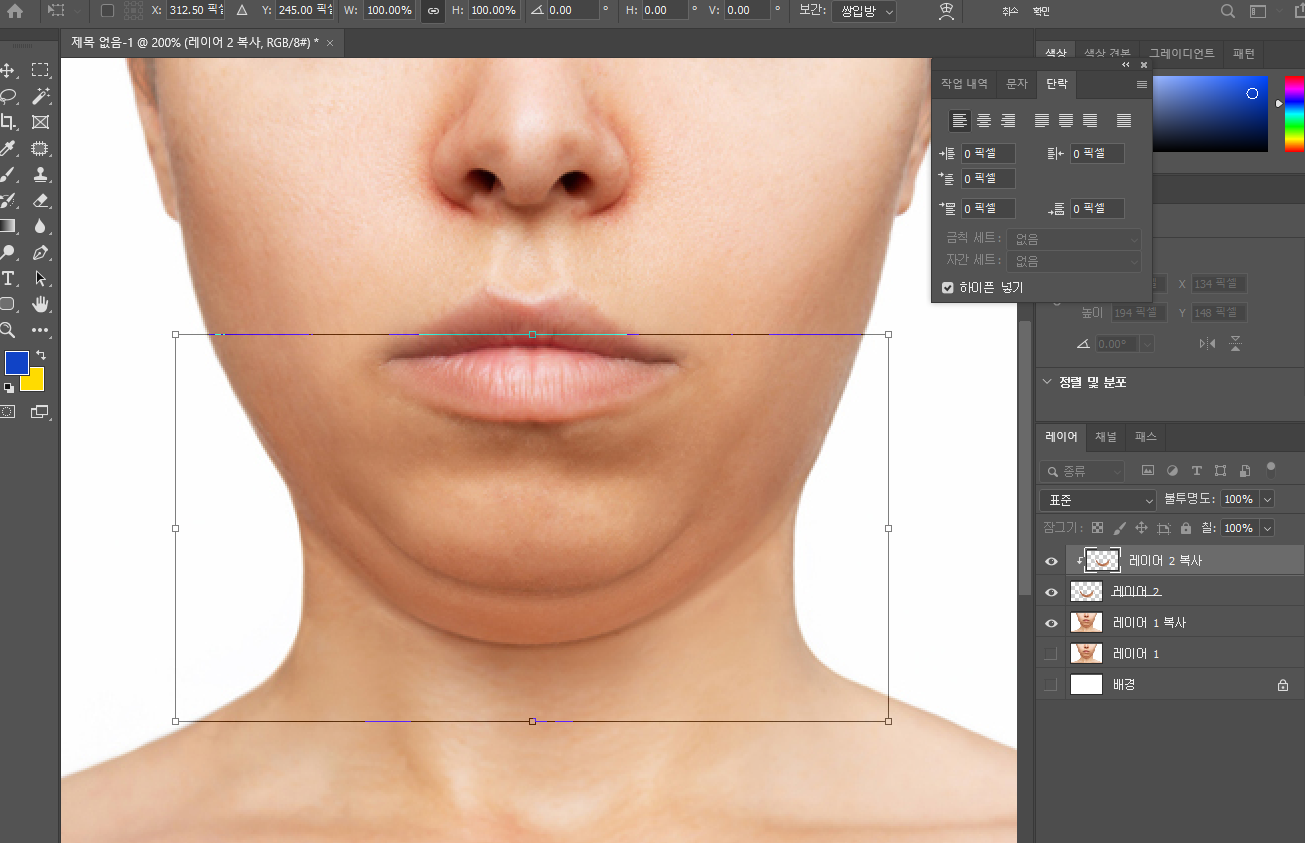
Task: Collapse the floating paragraph panel
Action: [x=1126, y=64]
